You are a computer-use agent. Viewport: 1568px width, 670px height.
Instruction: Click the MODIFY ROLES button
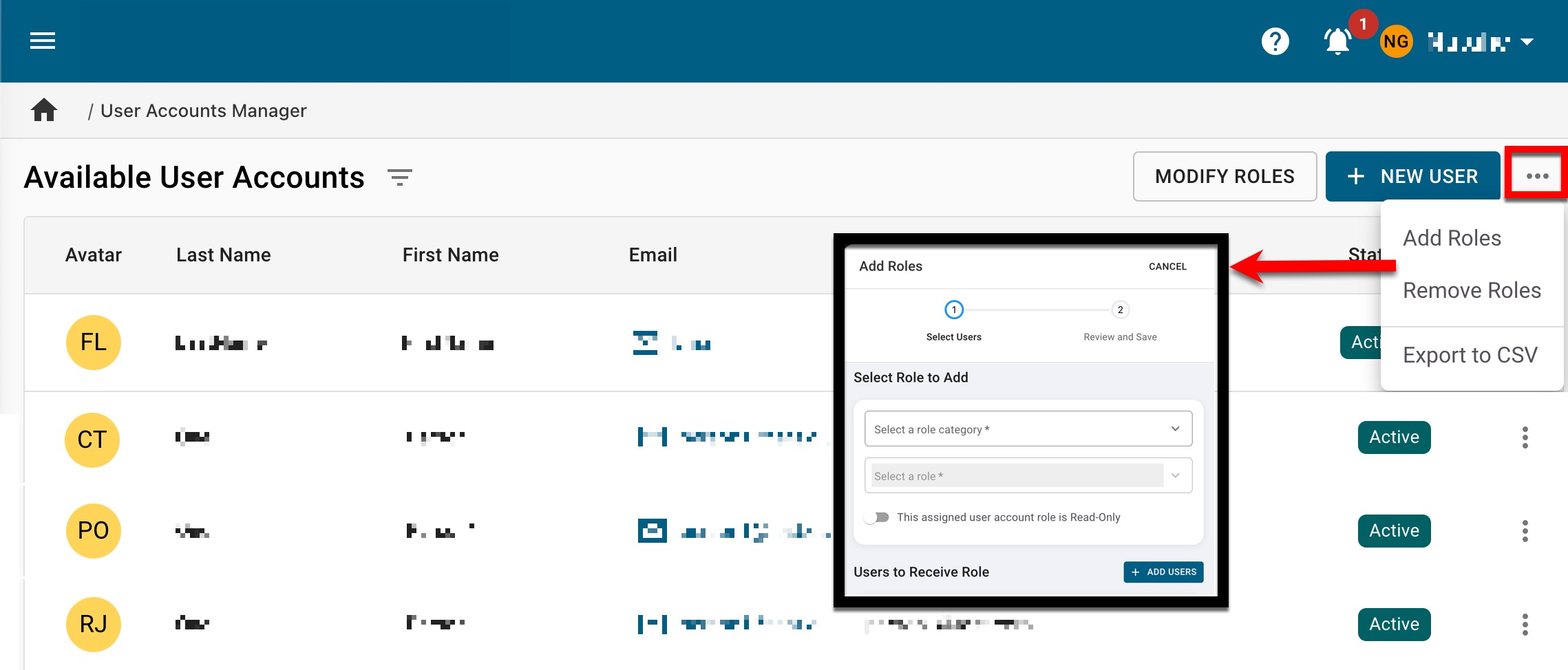(x=1225, y=177)
